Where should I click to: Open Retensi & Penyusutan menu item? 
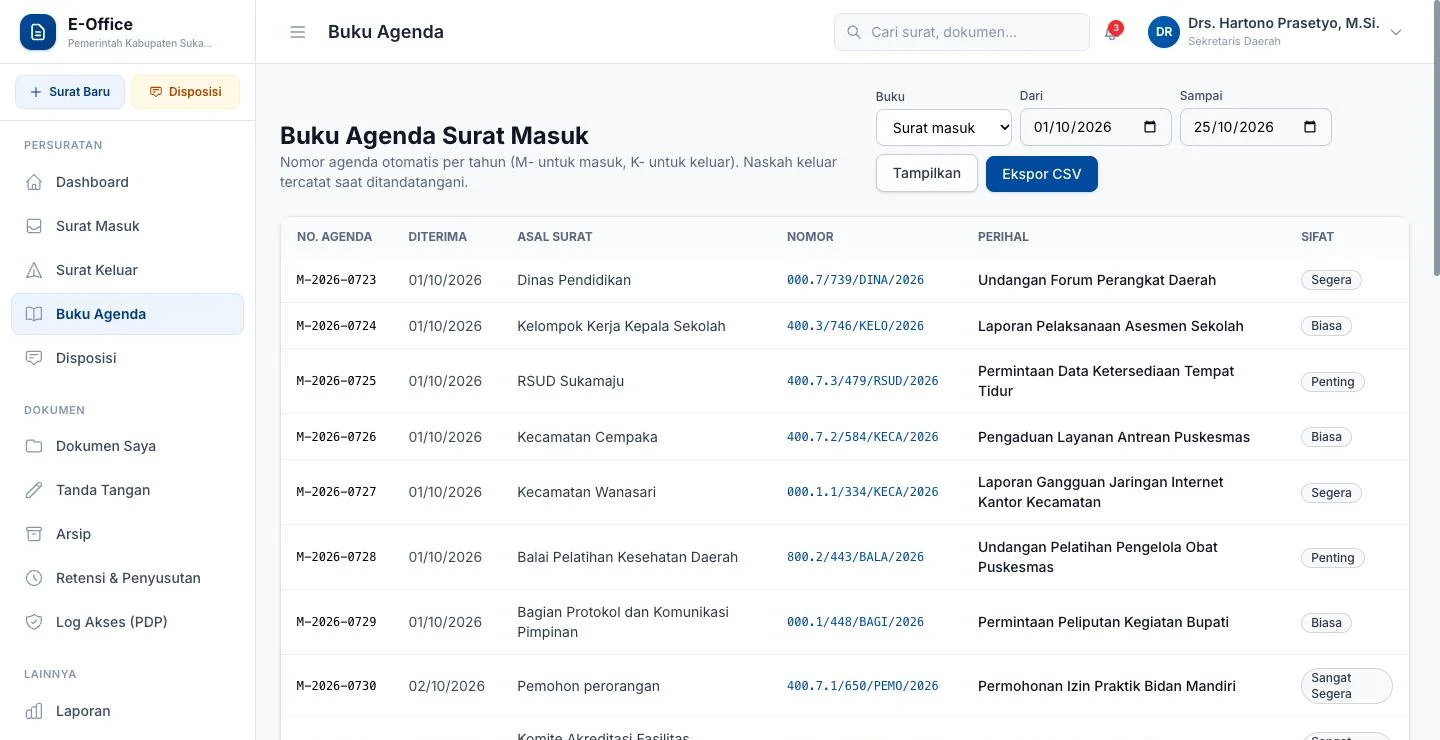[127, 578]
